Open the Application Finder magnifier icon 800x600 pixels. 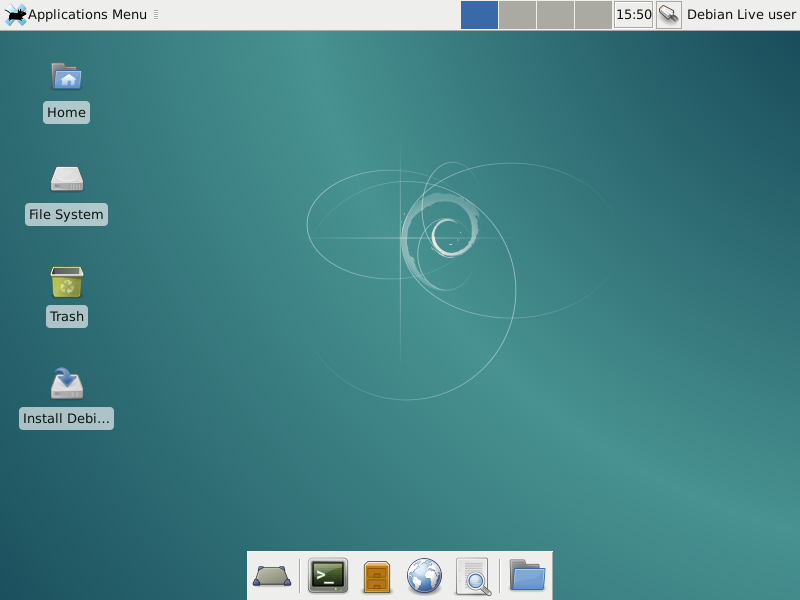[x=474, y=576]
